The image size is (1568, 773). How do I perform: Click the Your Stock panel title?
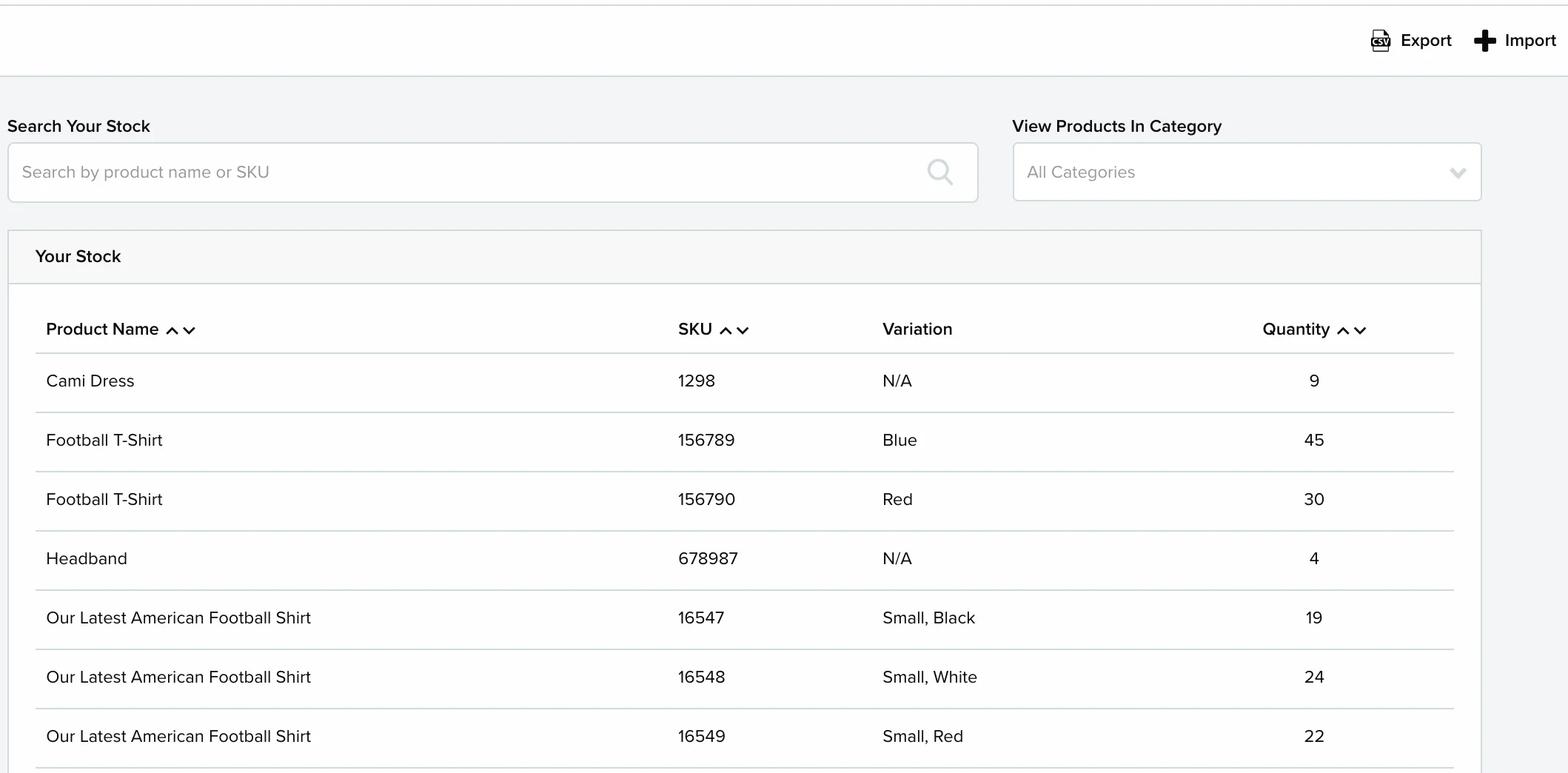click(78, 257)
